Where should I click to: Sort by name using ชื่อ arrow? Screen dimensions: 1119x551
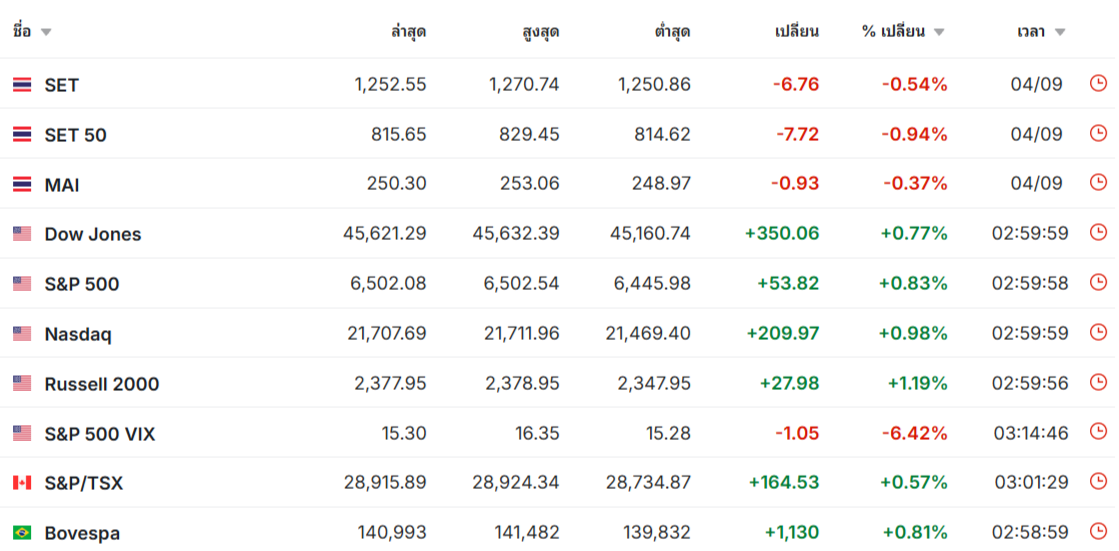[46, 32]
